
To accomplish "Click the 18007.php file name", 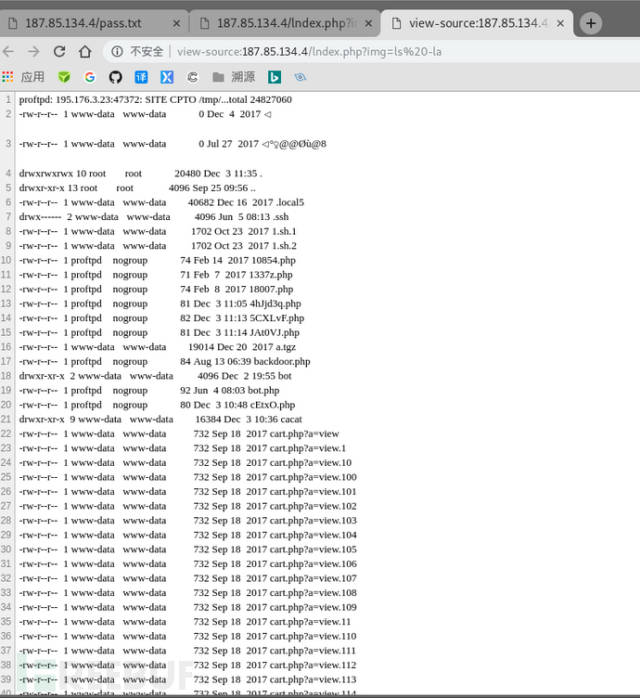I will click(271, 289).
